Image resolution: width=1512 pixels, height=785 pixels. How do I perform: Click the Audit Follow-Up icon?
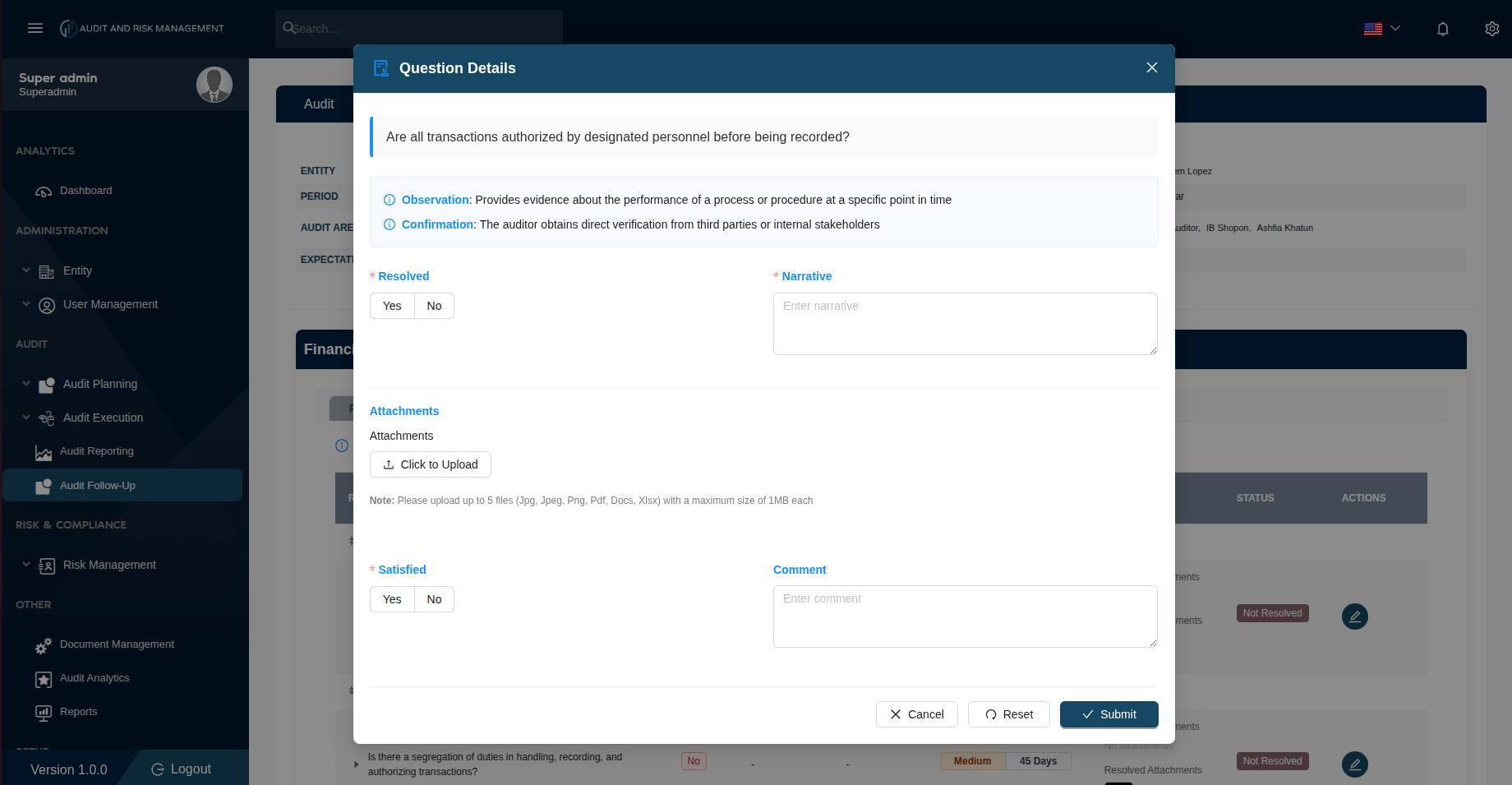tap(44, 487)
